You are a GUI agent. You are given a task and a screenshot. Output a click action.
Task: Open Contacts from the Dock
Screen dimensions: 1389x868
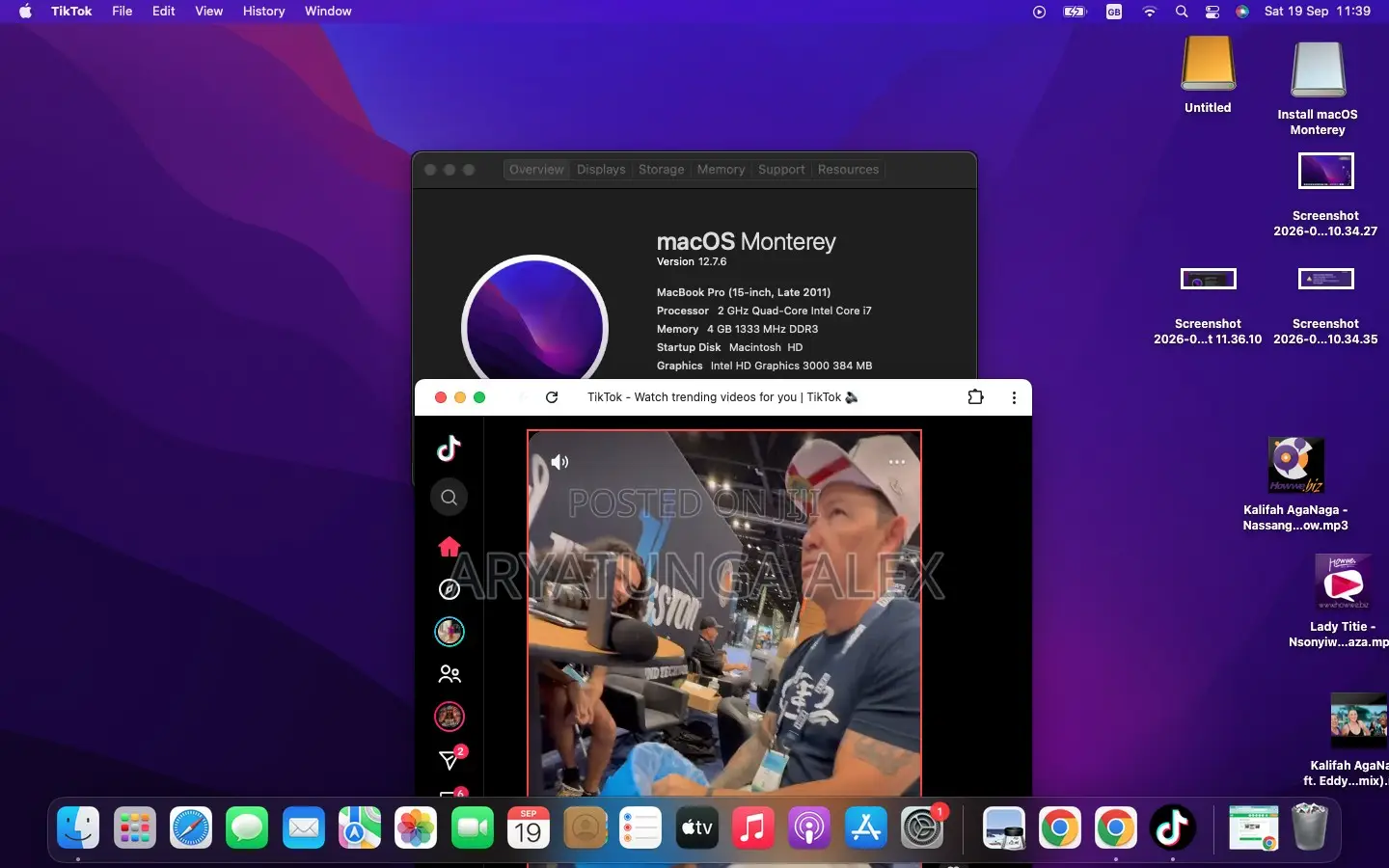pyautogui.click(x=585, y=827)
